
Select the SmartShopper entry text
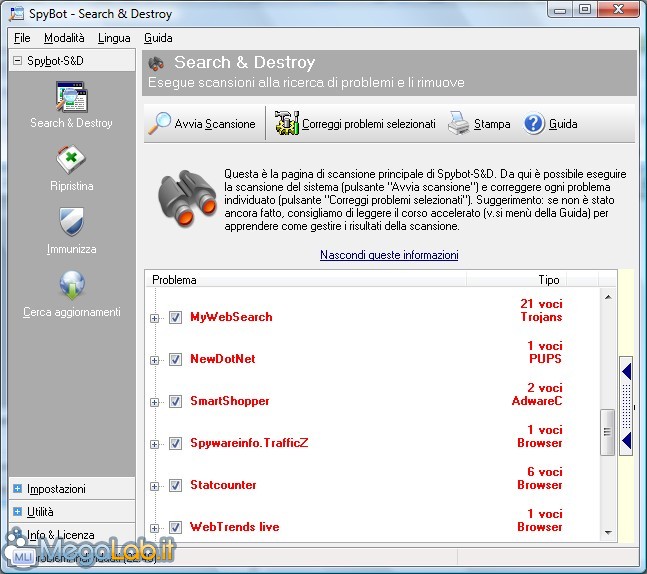point(229,401)
